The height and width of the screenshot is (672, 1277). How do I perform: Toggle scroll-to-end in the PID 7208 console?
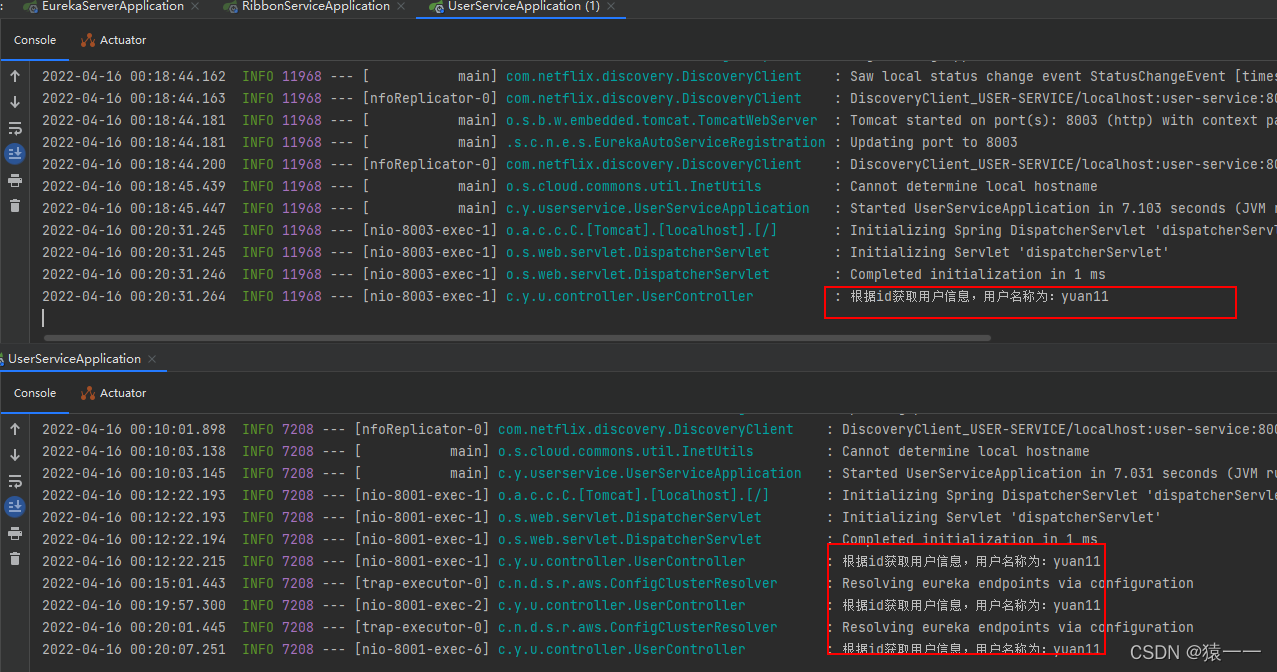(x=14, y=507)
